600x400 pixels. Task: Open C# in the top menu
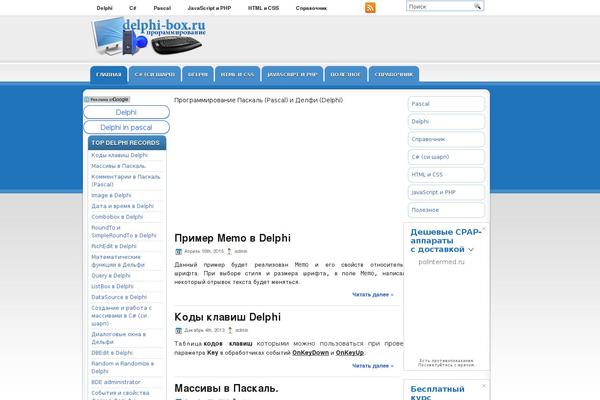pyautogui.click(x=132, y=8)
